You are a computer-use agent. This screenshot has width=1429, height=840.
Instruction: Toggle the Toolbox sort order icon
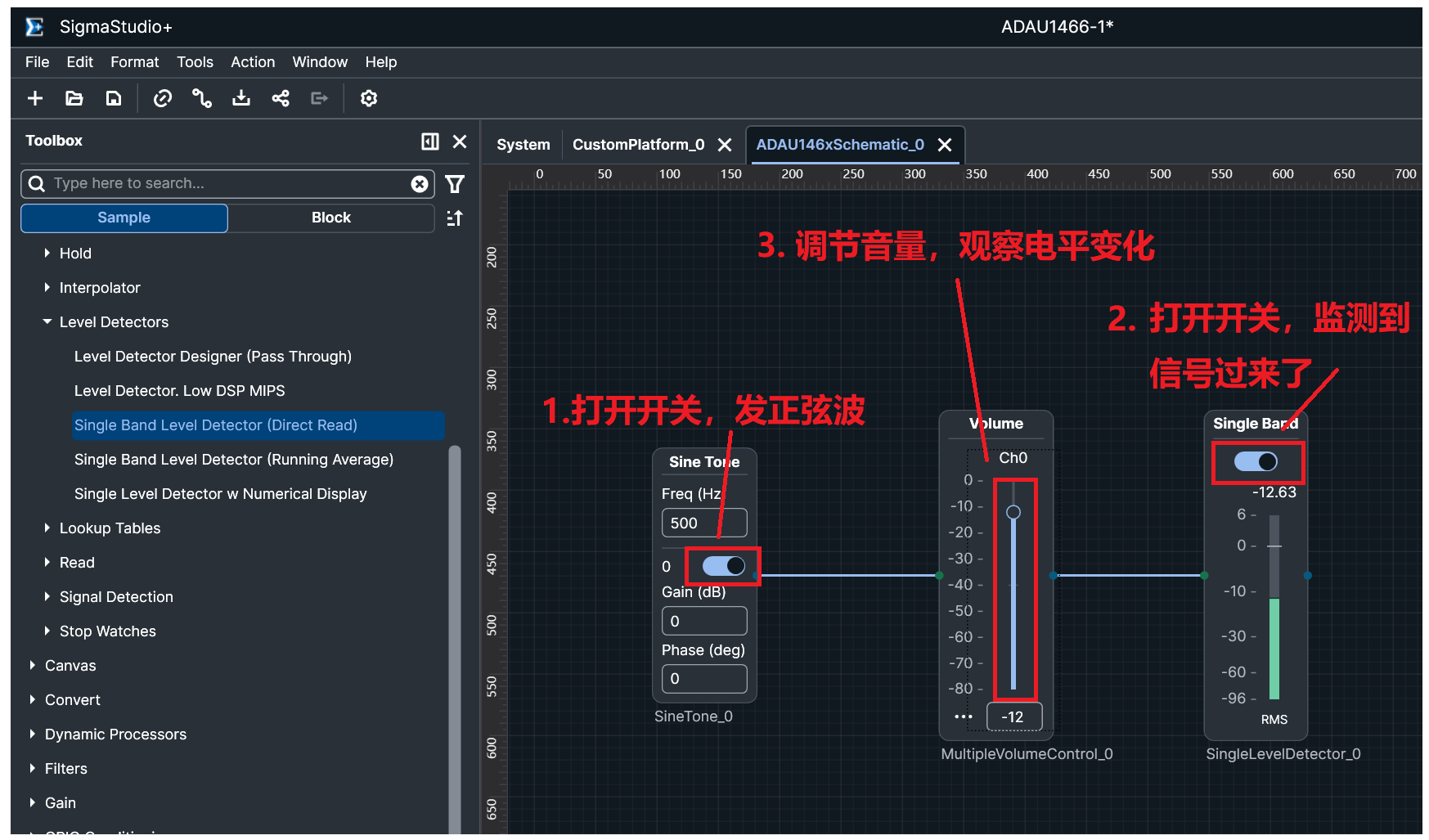[x=455, y=218]
